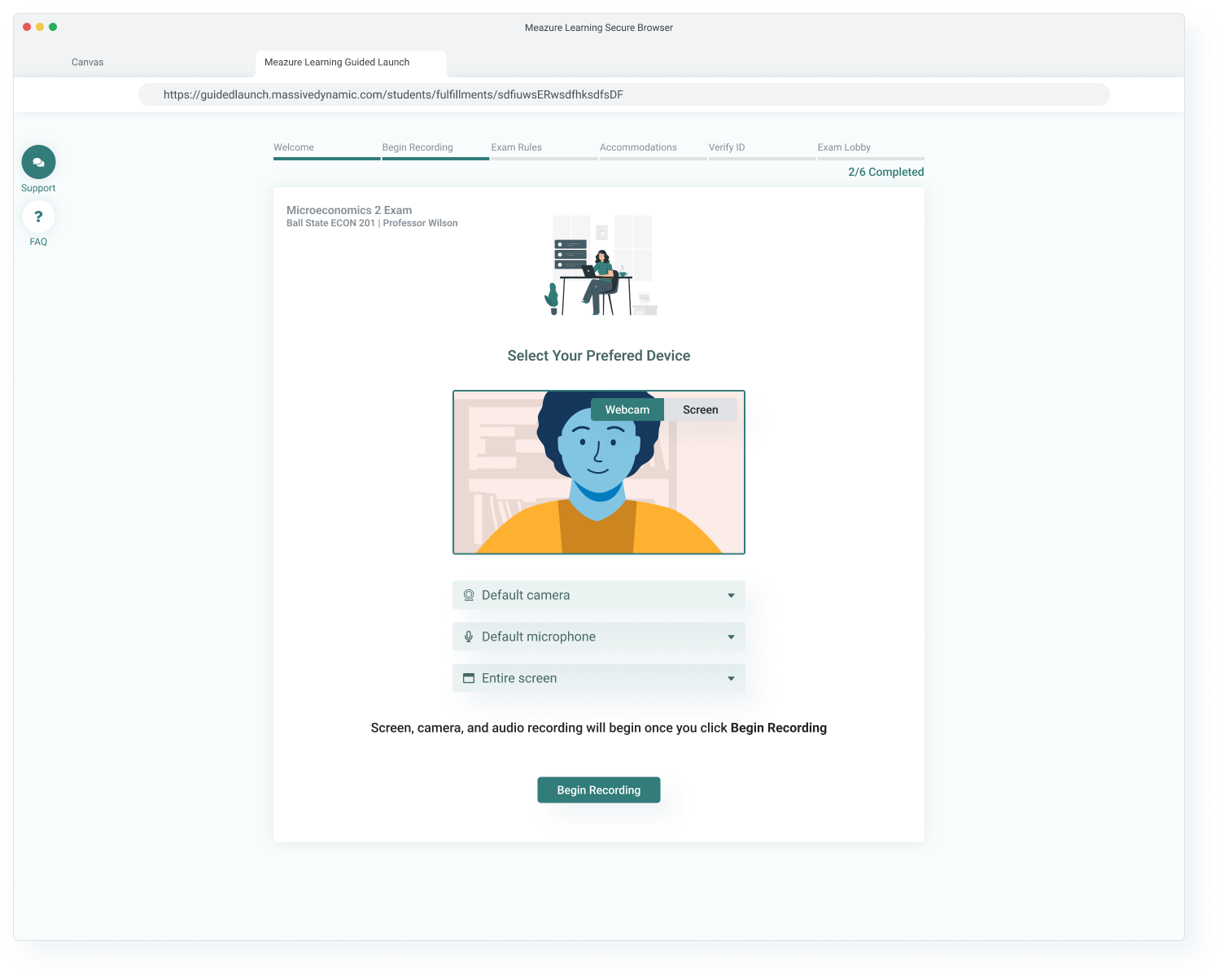Click the screen icon beside Entire screen
The image size is (1224, 980).
pyautogui.click(x=469, y=678)
